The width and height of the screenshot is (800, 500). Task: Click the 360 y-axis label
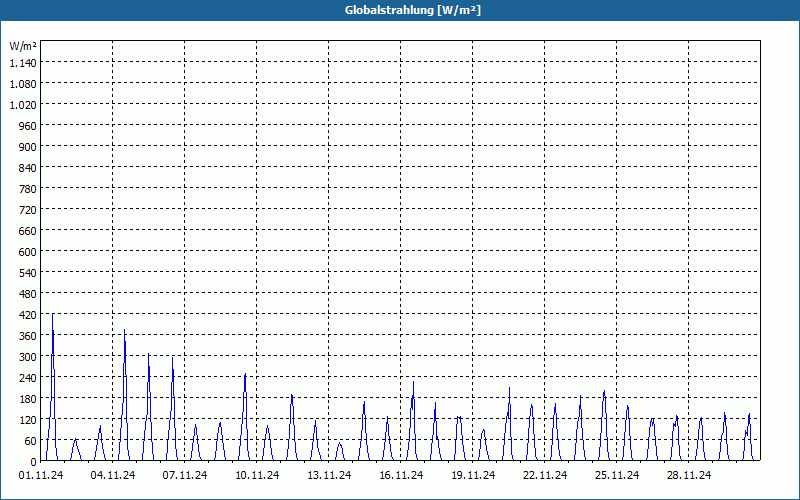click(28, 336)
